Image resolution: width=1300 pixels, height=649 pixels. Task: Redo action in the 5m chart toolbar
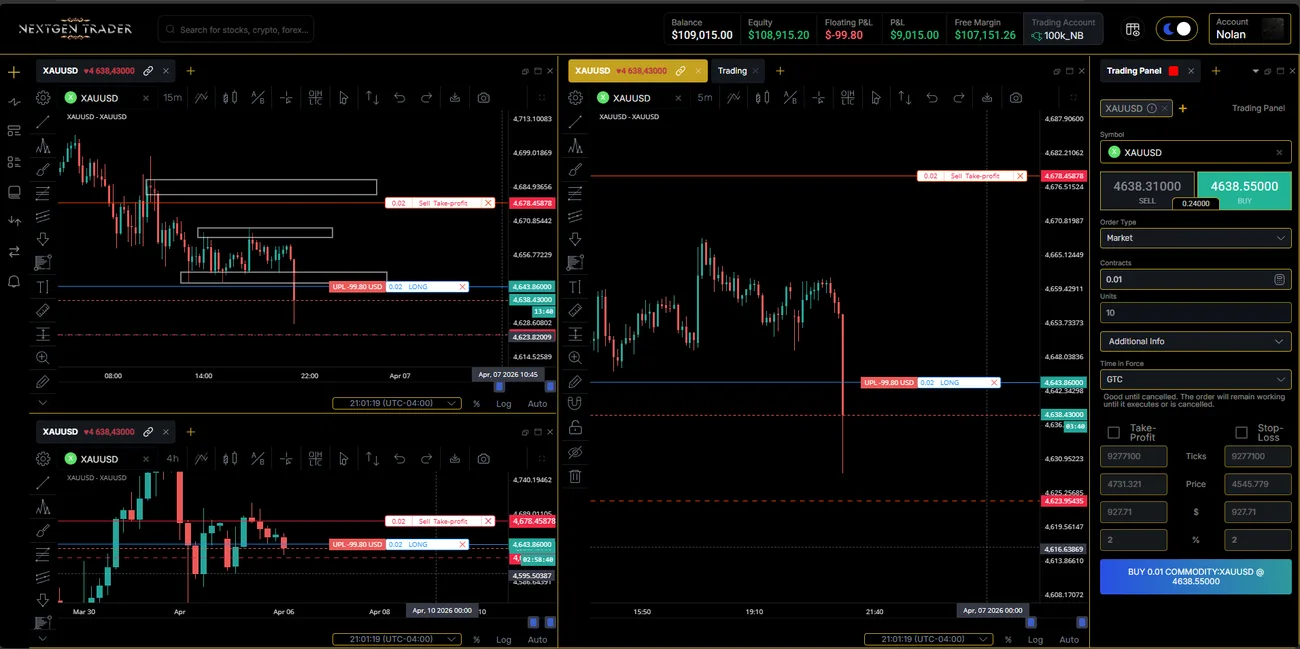point(960,98)
